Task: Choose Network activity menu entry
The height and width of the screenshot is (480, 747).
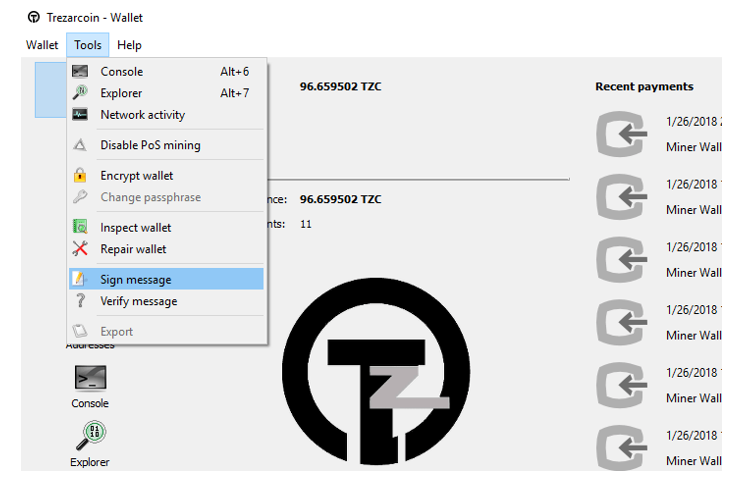Action: coord(166,115)
